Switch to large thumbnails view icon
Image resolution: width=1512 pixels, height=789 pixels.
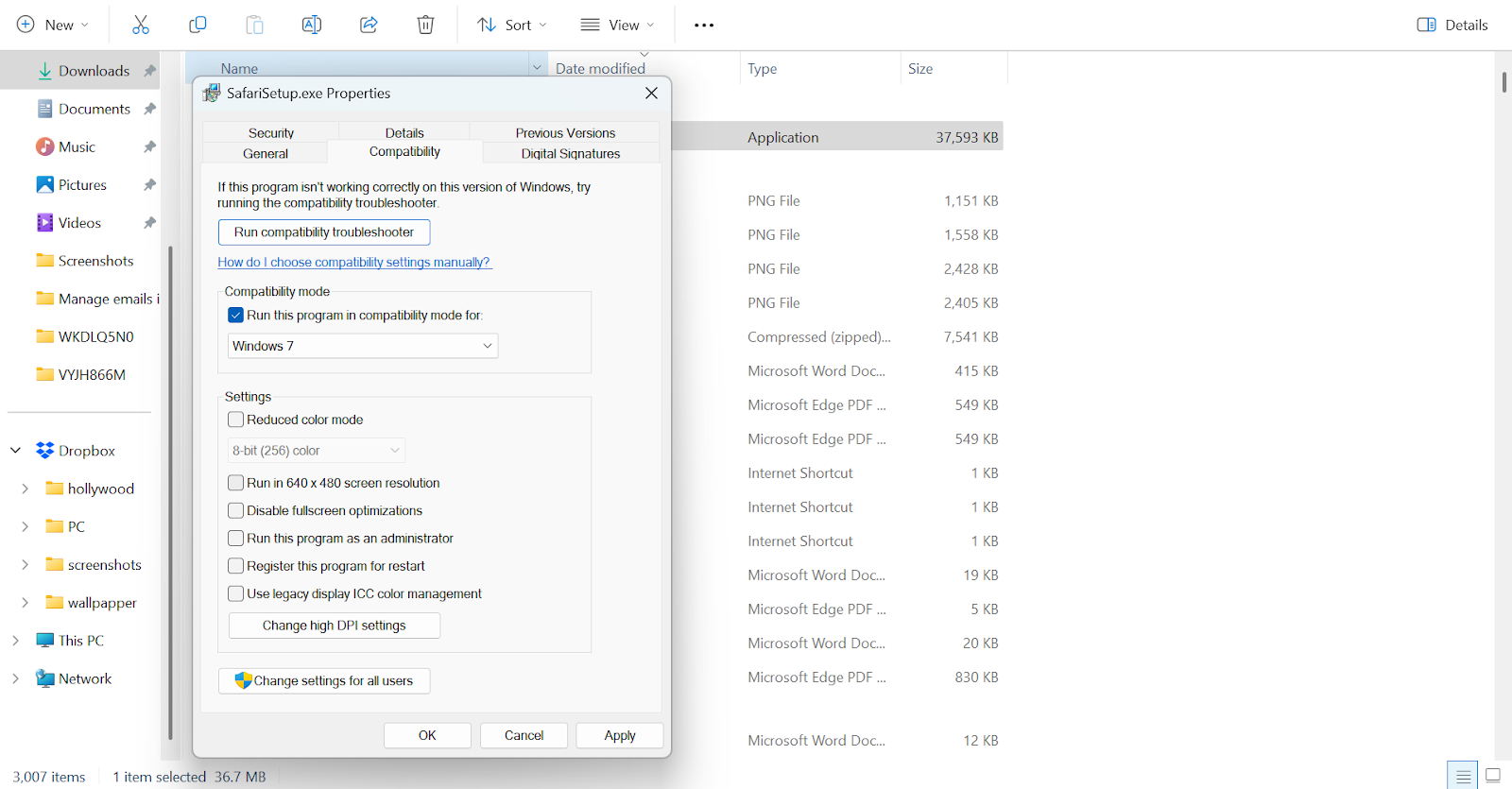coord(1493,776)
